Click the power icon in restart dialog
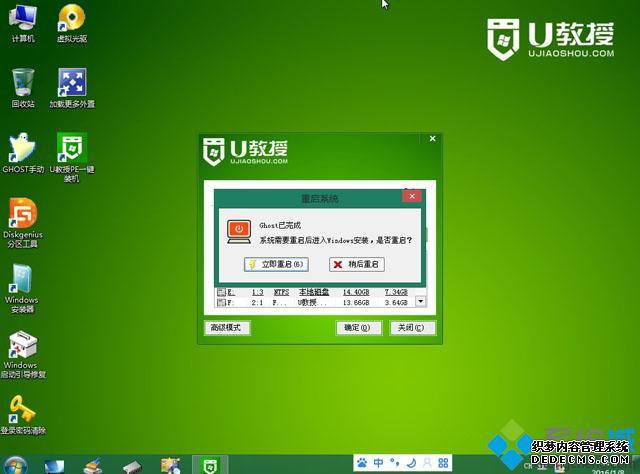The height and width of the screenshot is (474, 640). point(239,231)
